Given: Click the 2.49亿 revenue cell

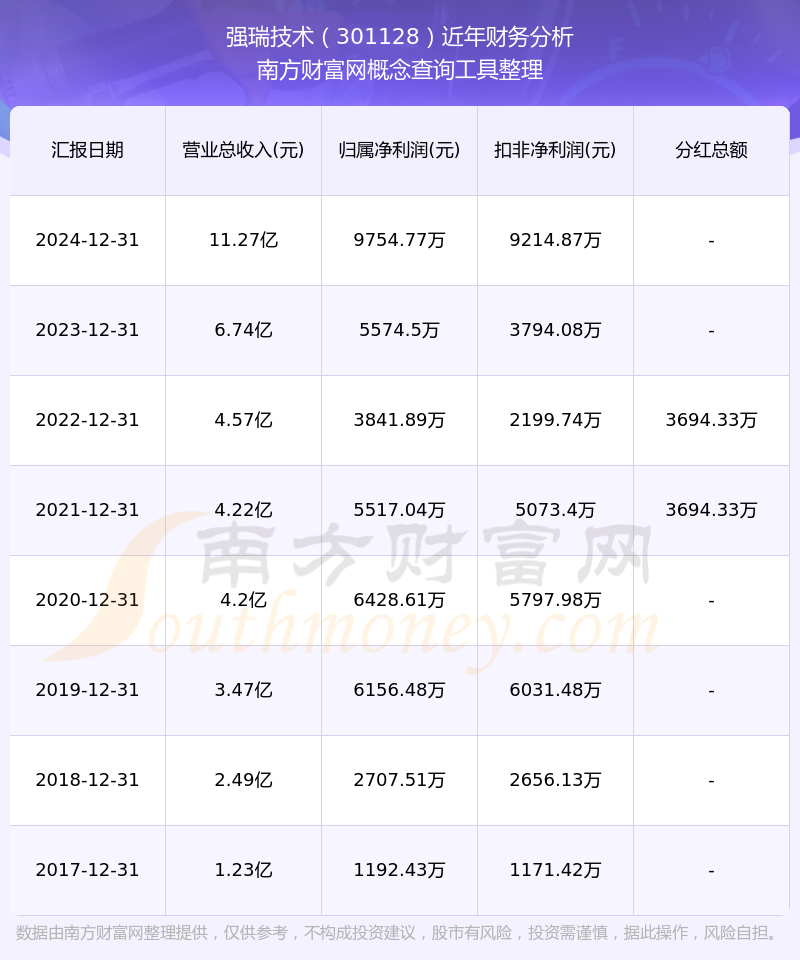Looking at the screenshot, I should pyautogui.click(x=243, y=780).
